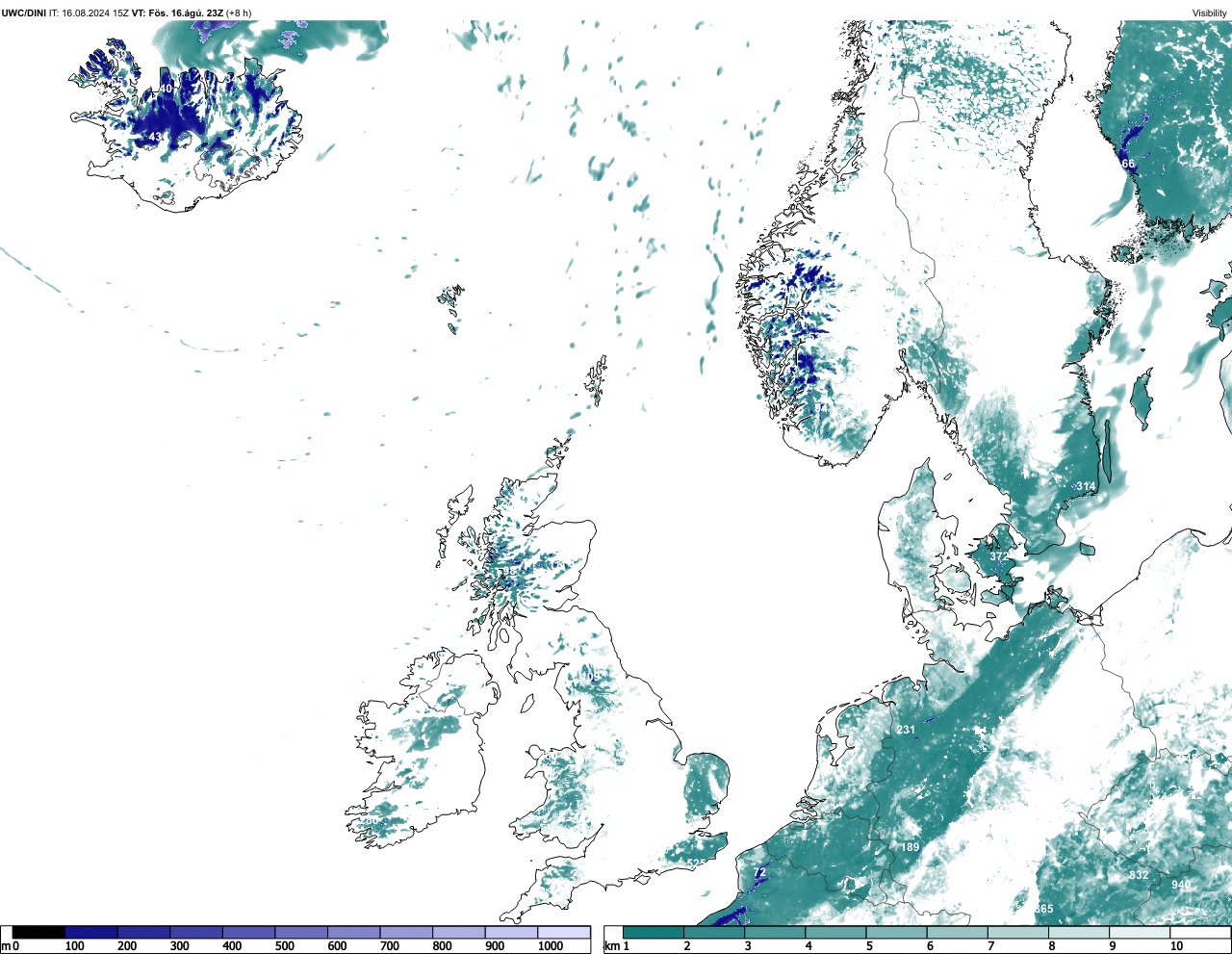Click the 400–500 m purple legend swatch

point(248,932)
